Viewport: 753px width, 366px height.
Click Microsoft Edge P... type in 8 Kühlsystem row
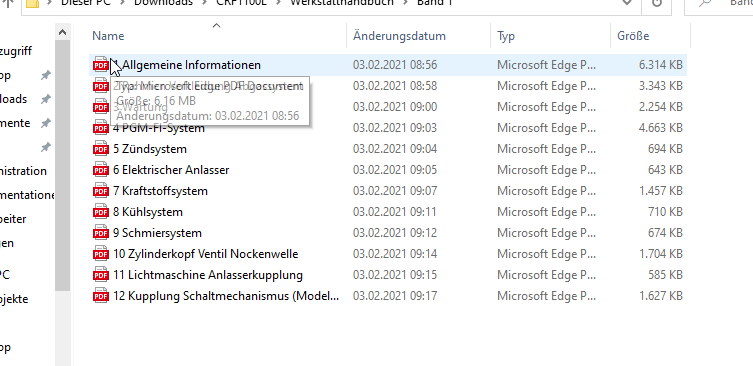(x=547, y=212)
